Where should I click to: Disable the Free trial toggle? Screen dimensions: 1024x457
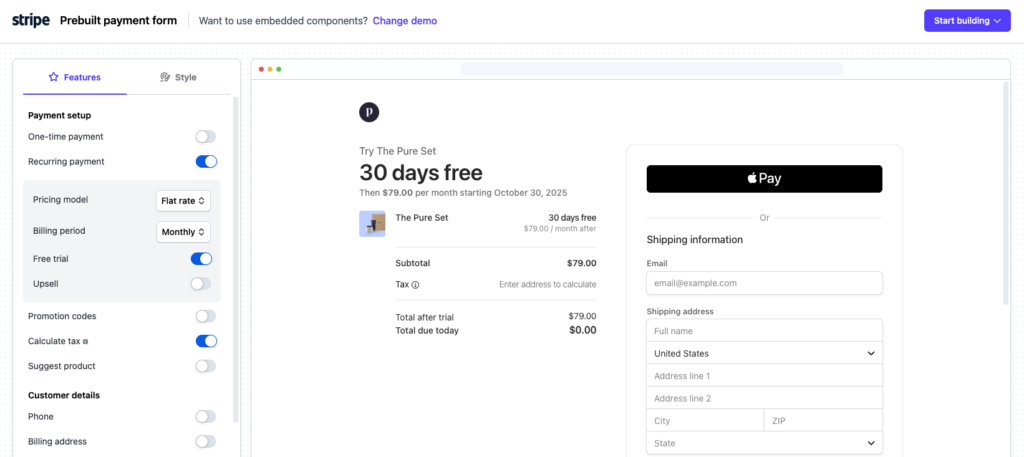pyautogui.click(x=202, y=259)
